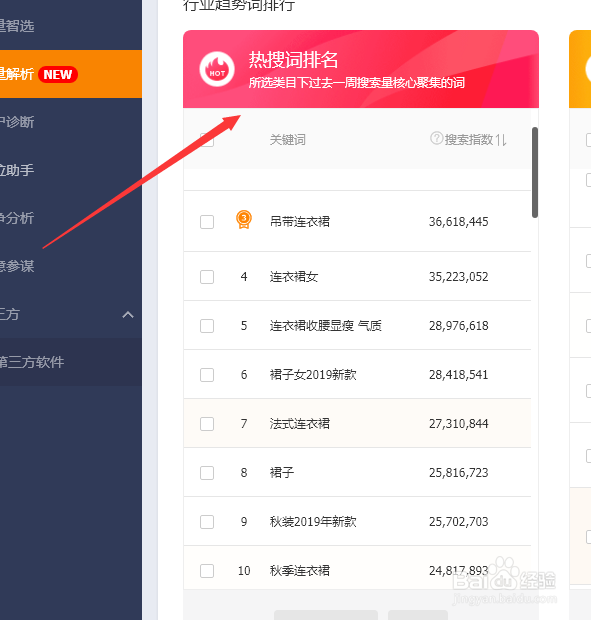Click the value 25,816,723
Viewport: 591px width, 620px height.
pyautogui.click(x=459, y=473)
